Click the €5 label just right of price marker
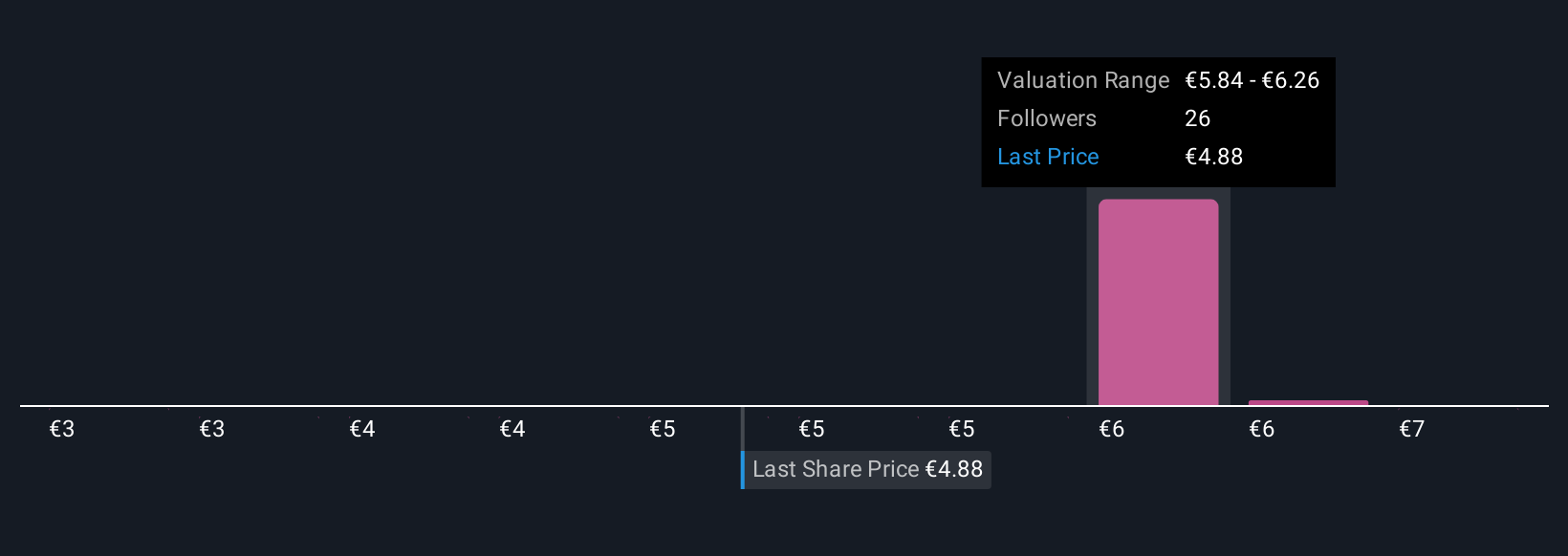The width and height of the screenshot is (1568, 556). [x=811, y=429]
